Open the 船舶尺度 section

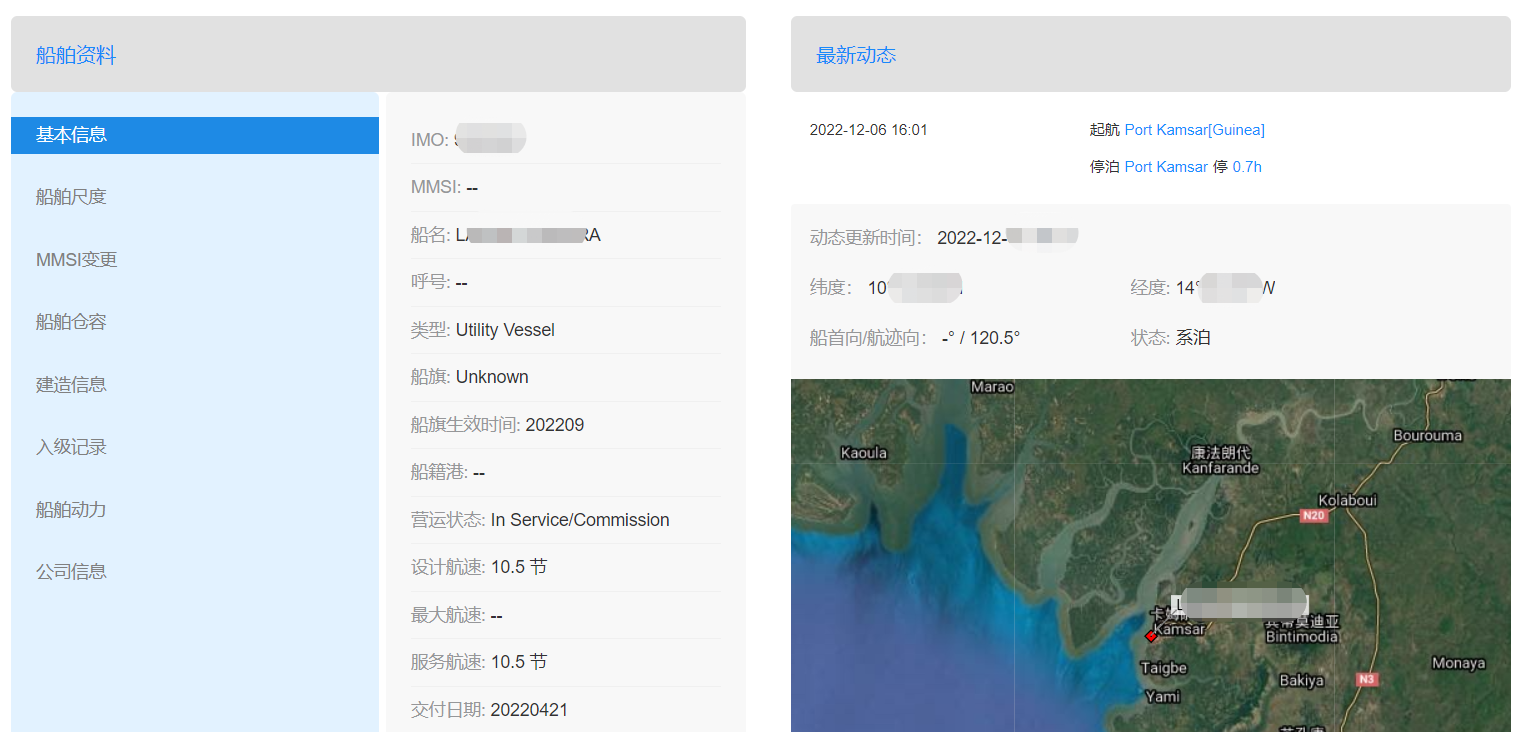click(71, 197)
